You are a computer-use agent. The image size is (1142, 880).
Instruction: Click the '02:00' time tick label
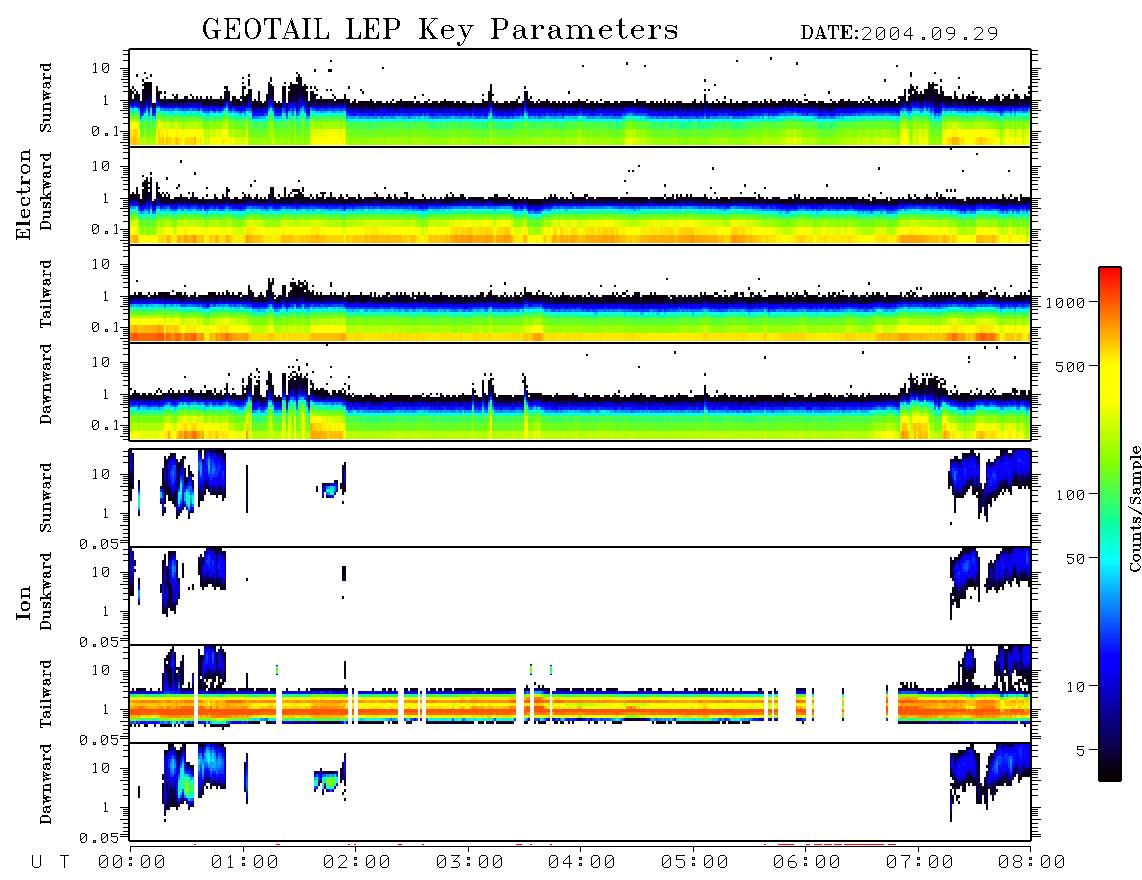(357, 863)
